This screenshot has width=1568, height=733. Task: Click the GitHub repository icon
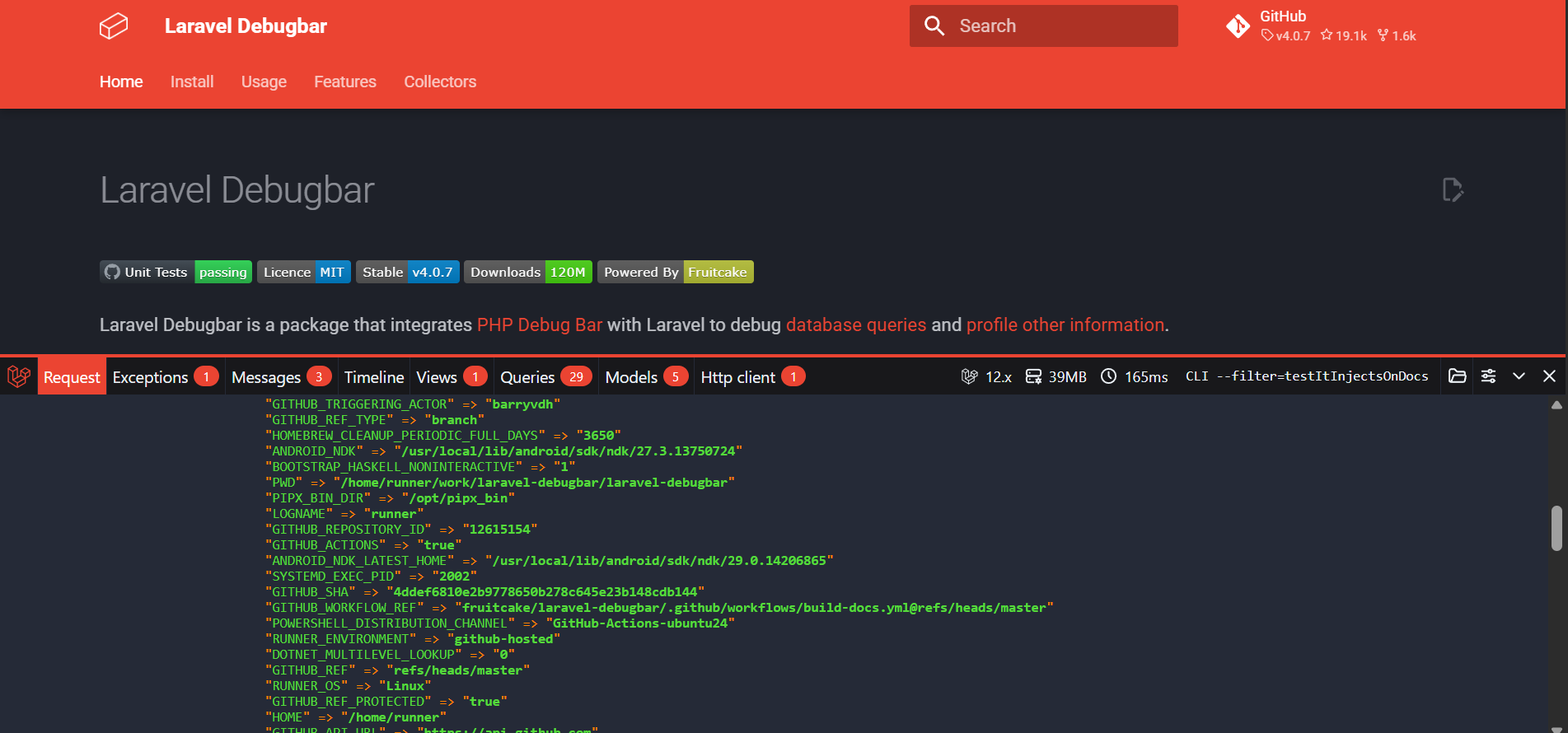[x=1238, y=26]
